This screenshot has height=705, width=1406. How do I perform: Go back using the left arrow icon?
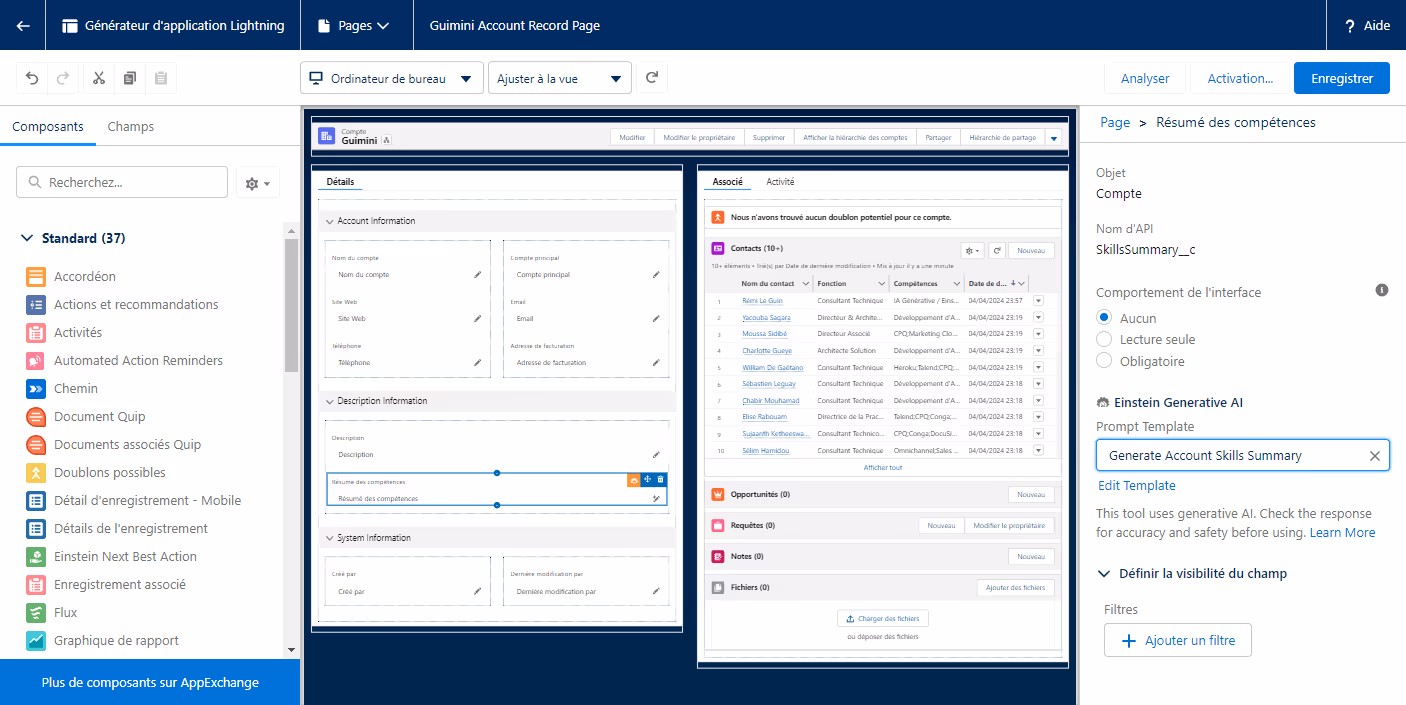(x=23, y=26)
